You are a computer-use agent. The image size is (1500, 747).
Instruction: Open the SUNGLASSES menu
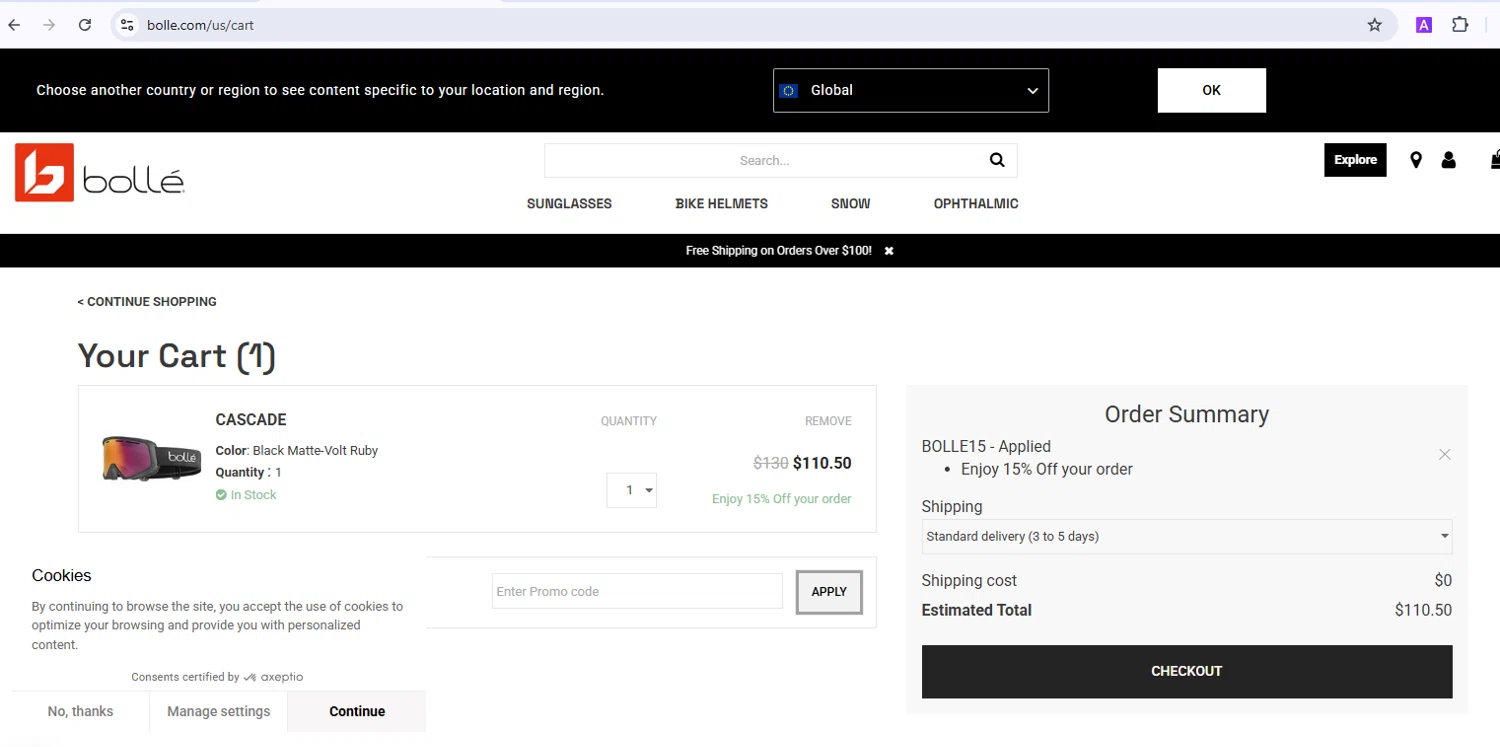tap(569, 204)
